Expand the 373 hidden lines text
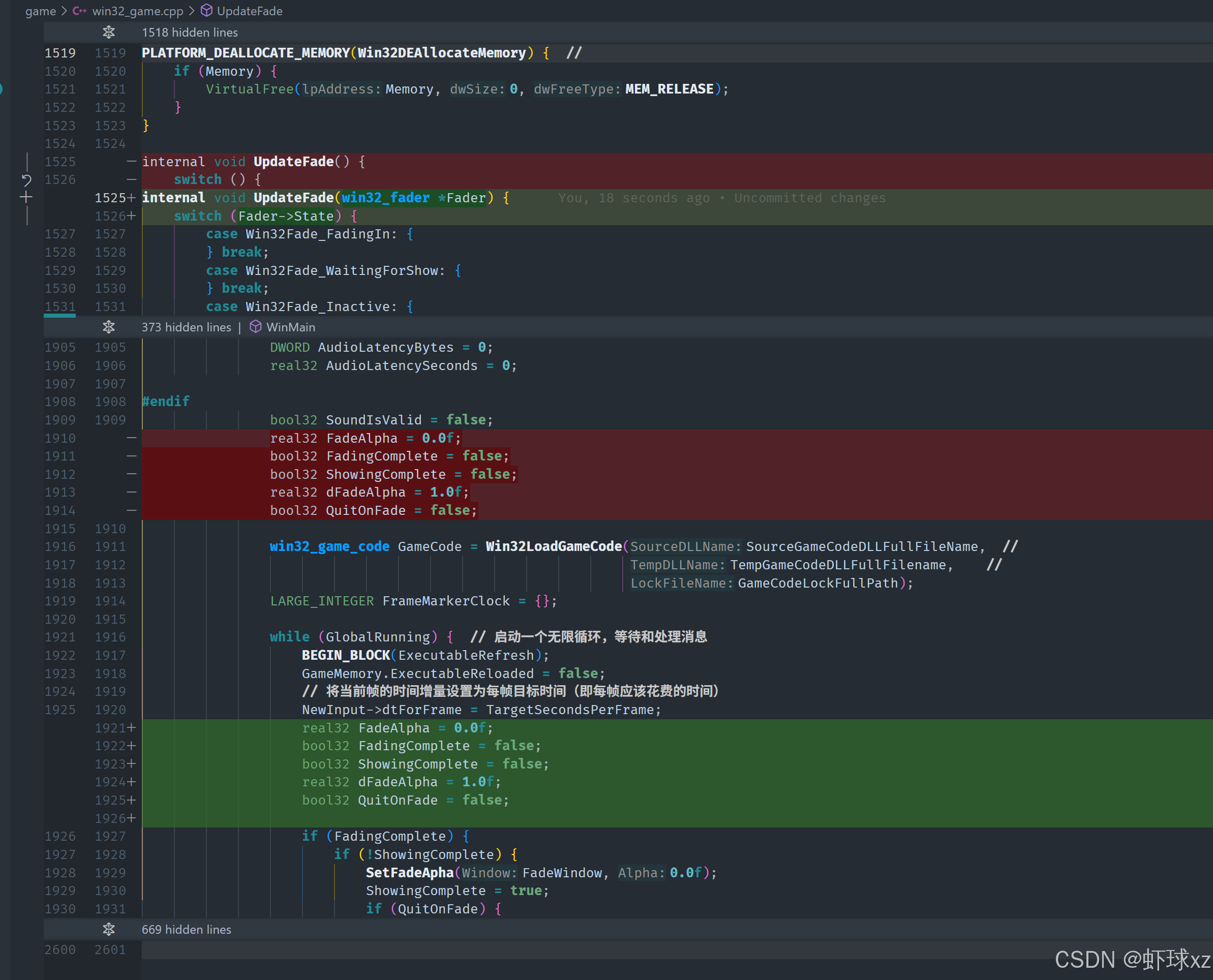The width and height of the screenshot is (1213, 980). (x=186, y=327)
